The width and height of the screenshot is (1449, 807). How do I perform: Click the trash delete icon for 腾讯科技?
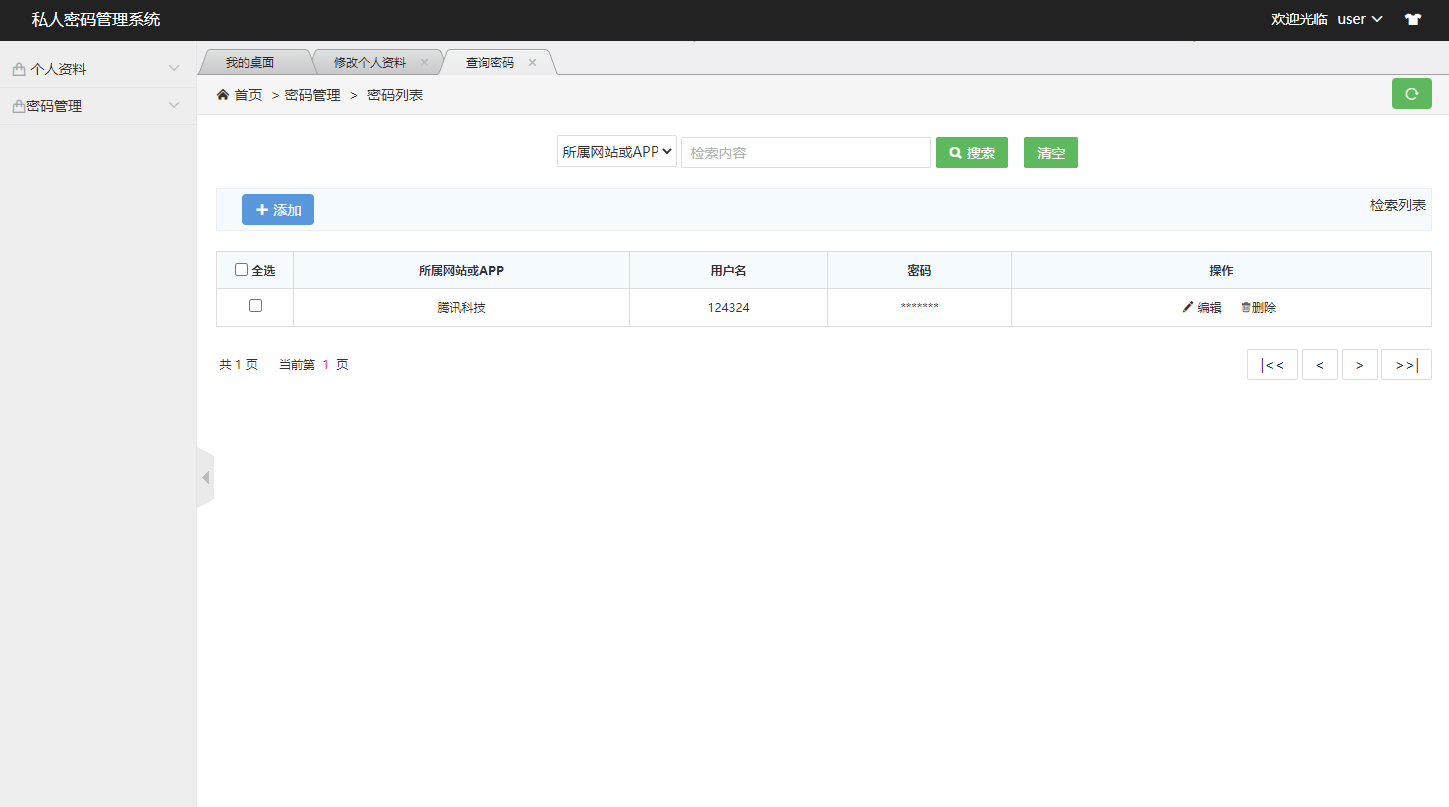[x=1246, y=308]
